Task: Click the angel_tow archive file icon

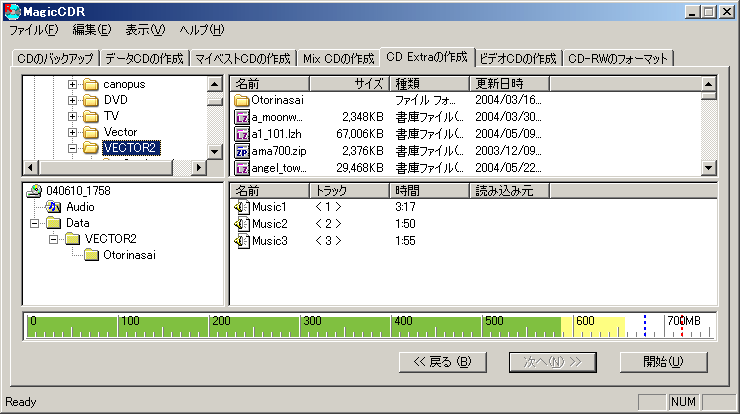Action: tap(242, 168)
